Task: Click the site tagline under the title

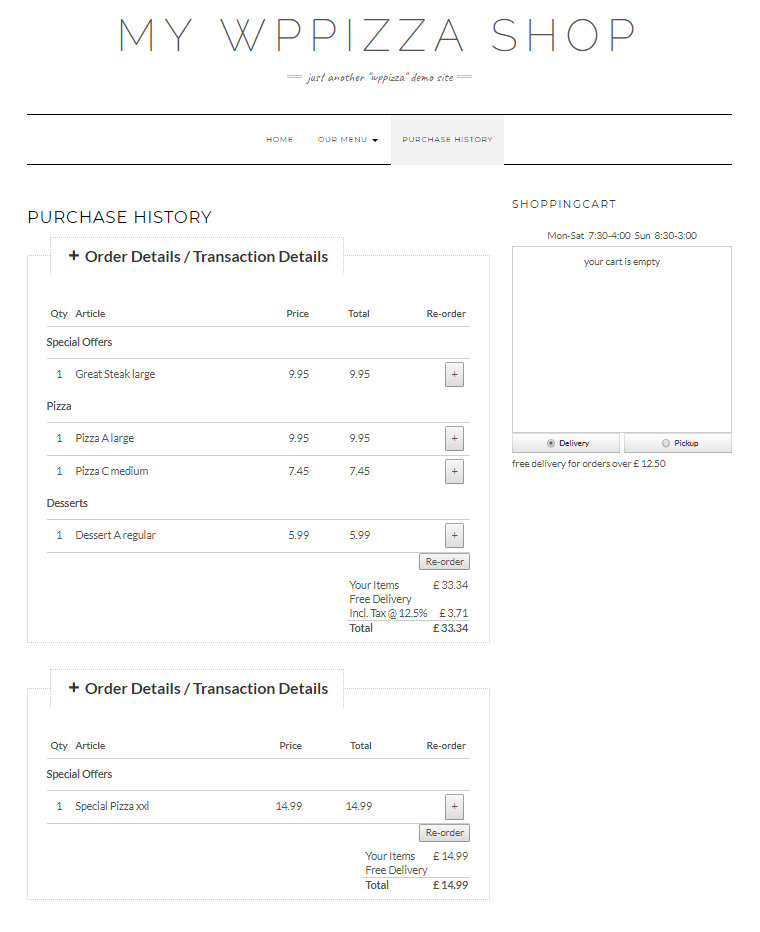Action: click(377, 77)
